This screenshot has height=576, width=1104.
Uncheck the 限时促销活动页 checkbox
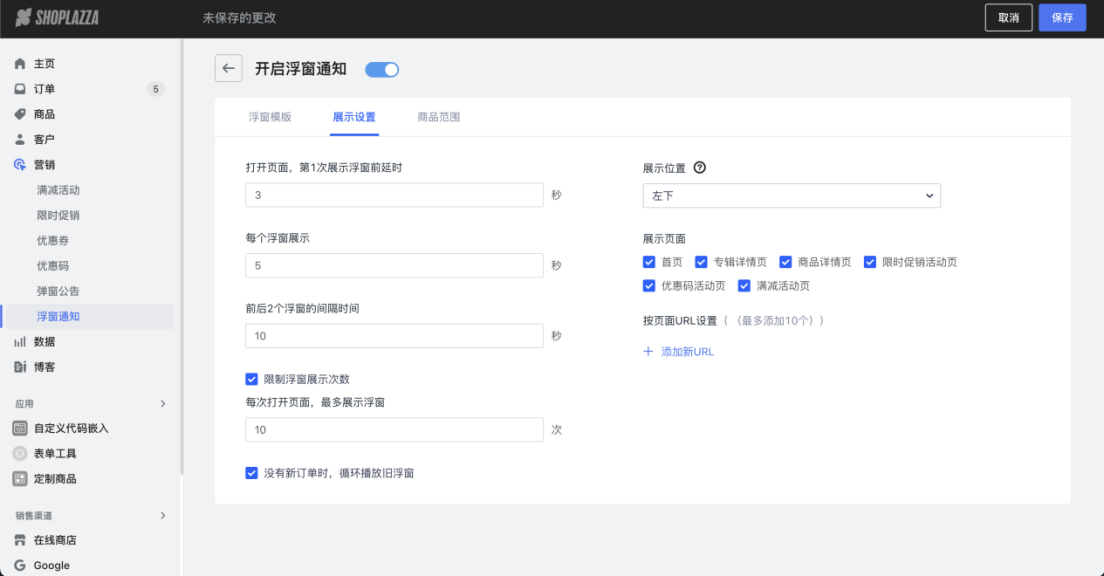point(870,262)
